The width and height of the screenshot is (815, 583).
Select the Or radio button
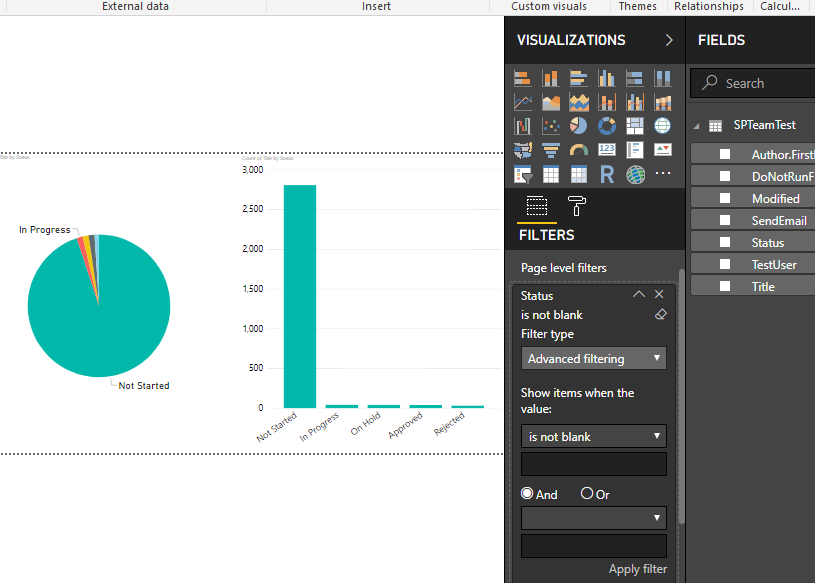coord(587,493)
